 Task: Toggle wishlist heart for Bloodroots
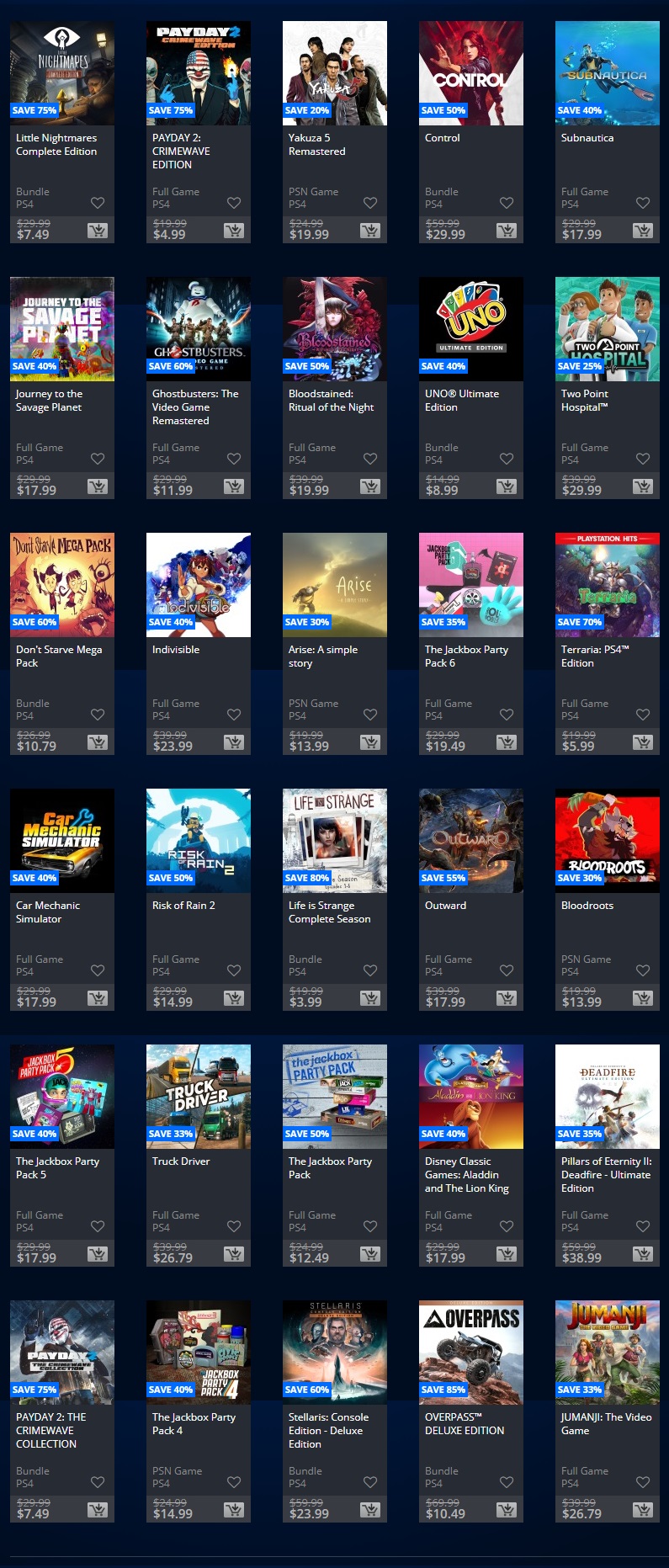pos(643,970)
